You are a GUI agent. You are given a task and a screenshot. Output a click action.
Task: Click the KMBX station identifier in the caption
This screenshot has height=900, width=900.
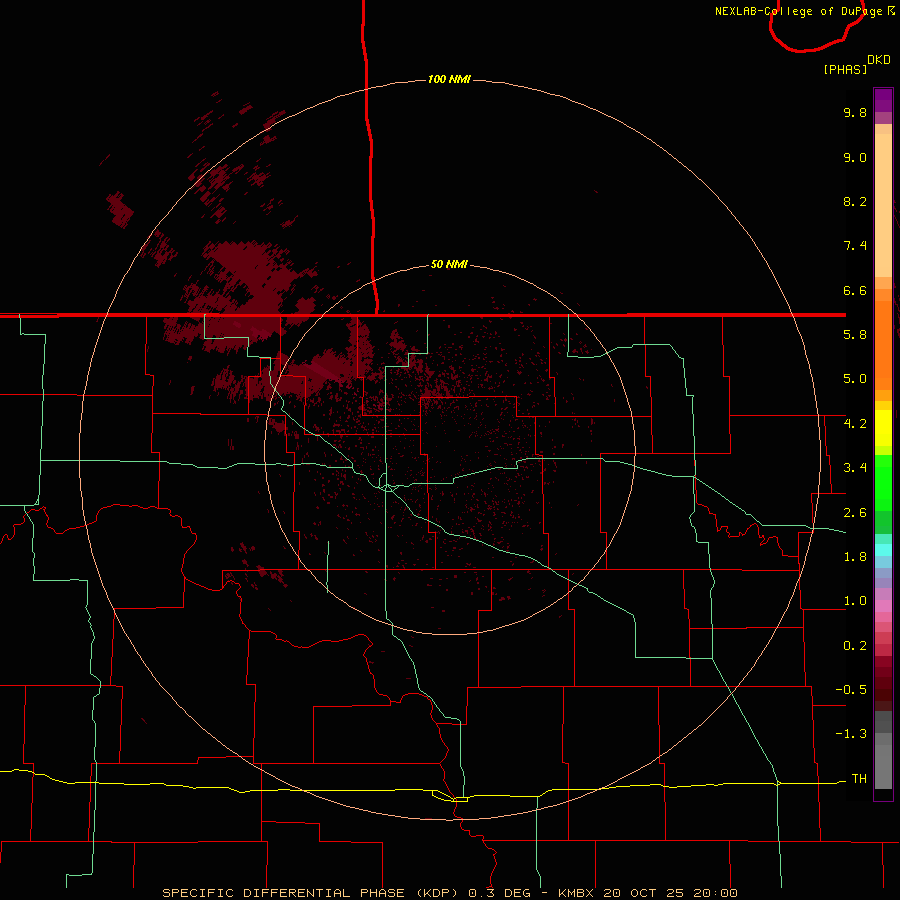click(576, 893)
